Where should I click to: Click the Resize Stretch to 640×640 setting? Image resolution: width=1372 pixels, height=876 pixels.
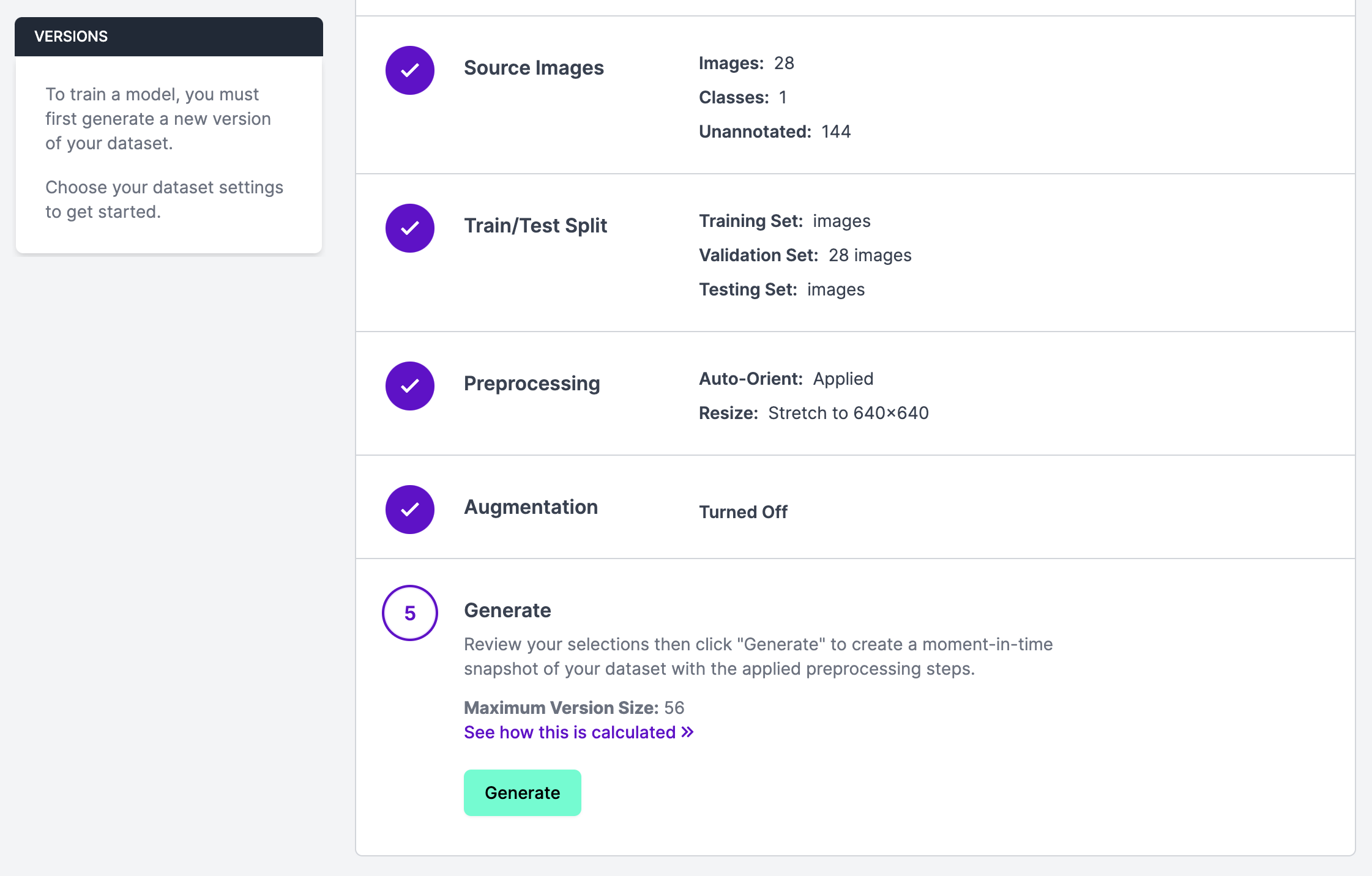[x=813, y=413]
